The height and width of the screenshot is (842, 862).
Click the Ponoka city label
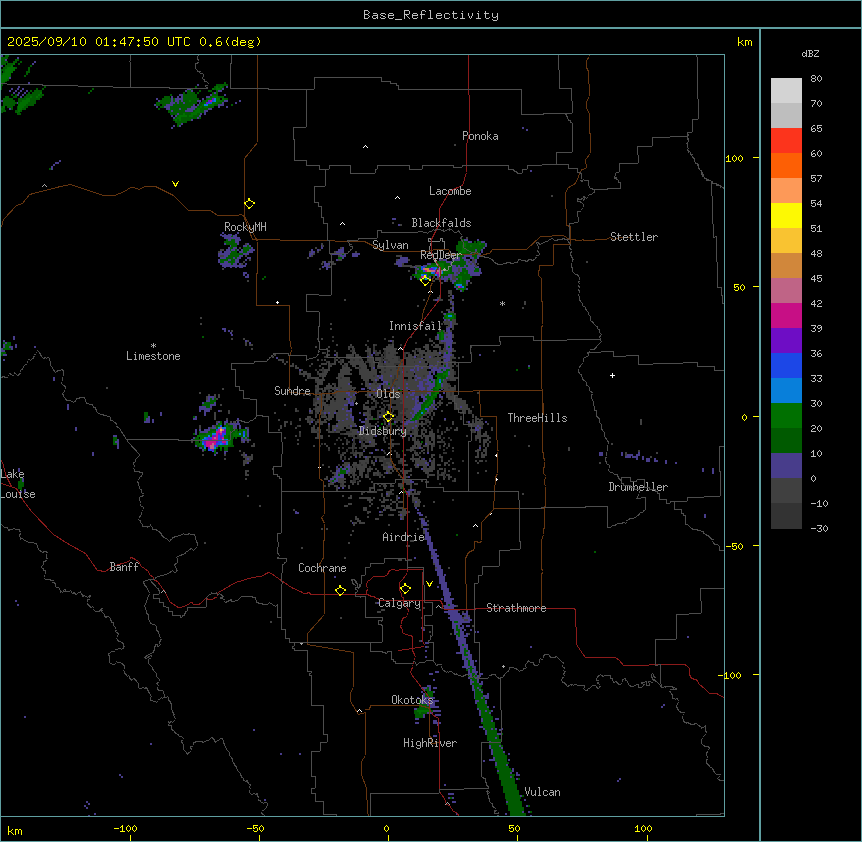click(x=480, y=136)
